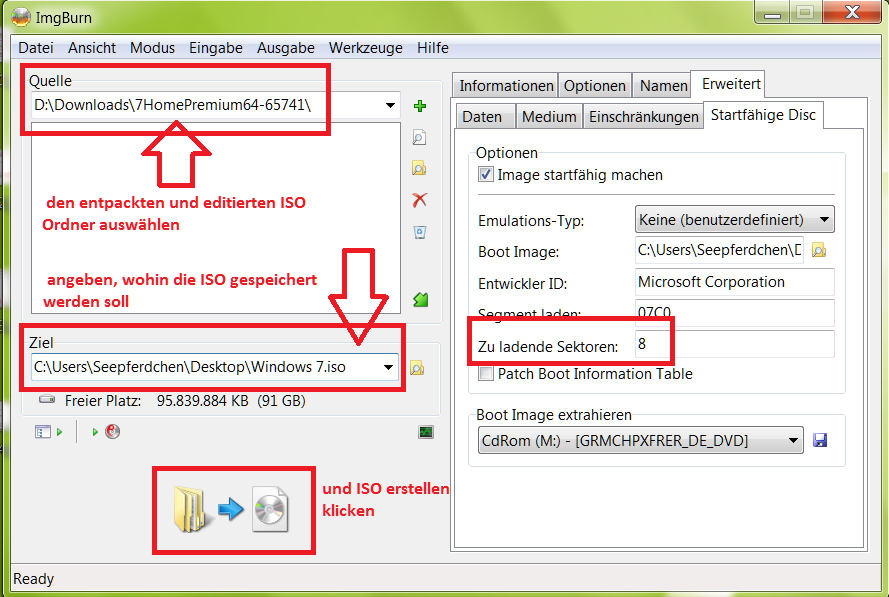Select the Startfähige Disc sub-tab
This screenshot has width=889, height=597.
pos(763,115)
